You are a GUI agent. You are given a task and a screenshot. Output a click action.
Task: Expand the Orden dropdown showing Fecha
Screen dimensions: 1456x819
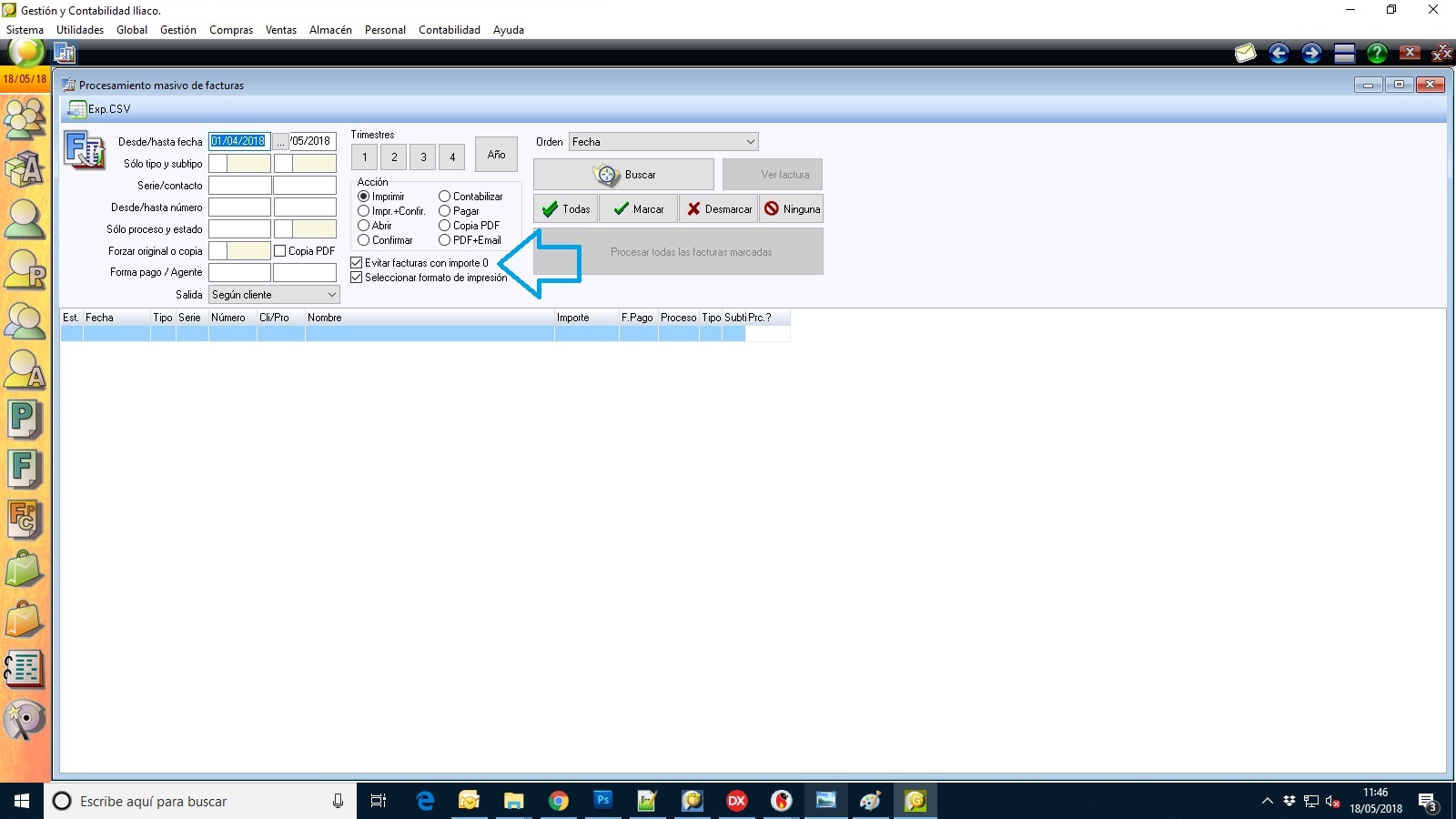click(750, 142)
